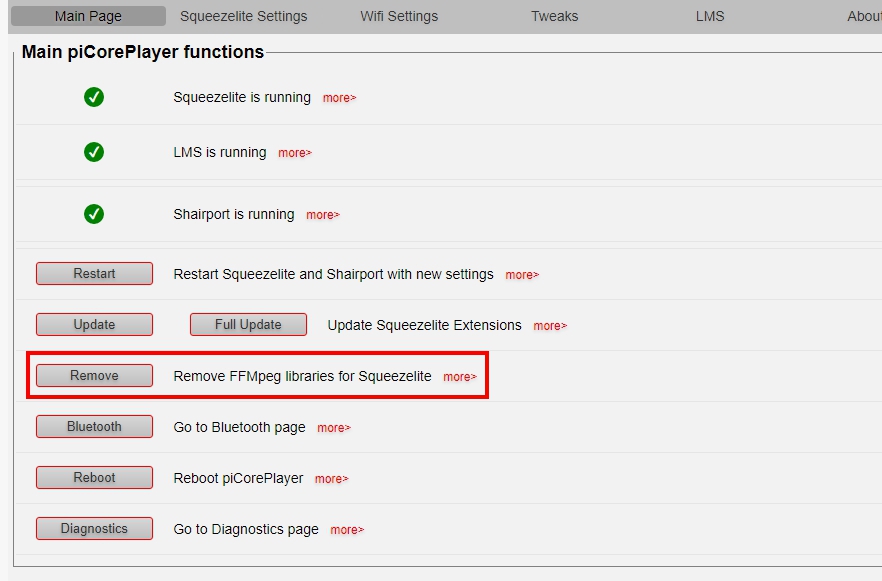
Task: Click the Restart button
Action: tap(94, 273)
